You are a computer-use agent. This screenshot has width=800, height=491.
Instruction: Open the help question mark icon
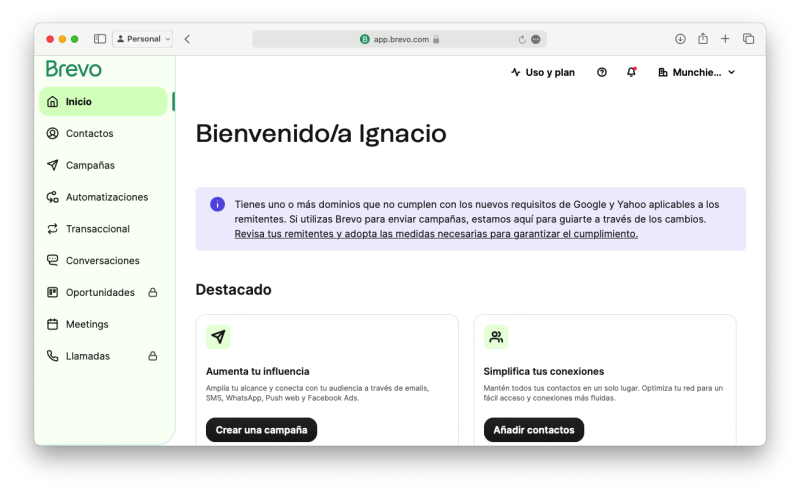pyautogui.click(x=602, y=72)
